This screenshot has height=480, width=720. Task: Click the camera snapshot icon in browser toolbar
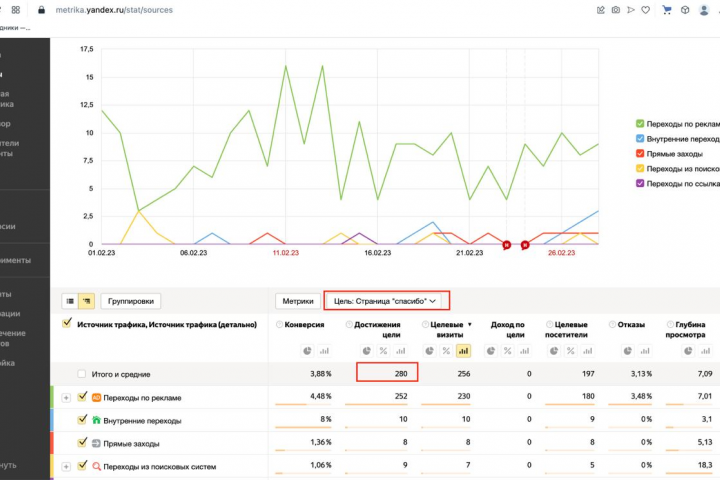(x=616, y=10)
